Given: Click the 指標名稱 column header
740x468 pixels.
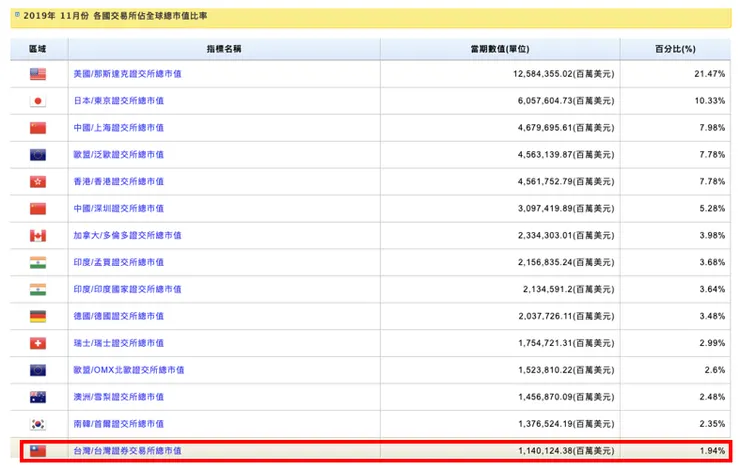Looking at the screenshot, I should 224,49.
